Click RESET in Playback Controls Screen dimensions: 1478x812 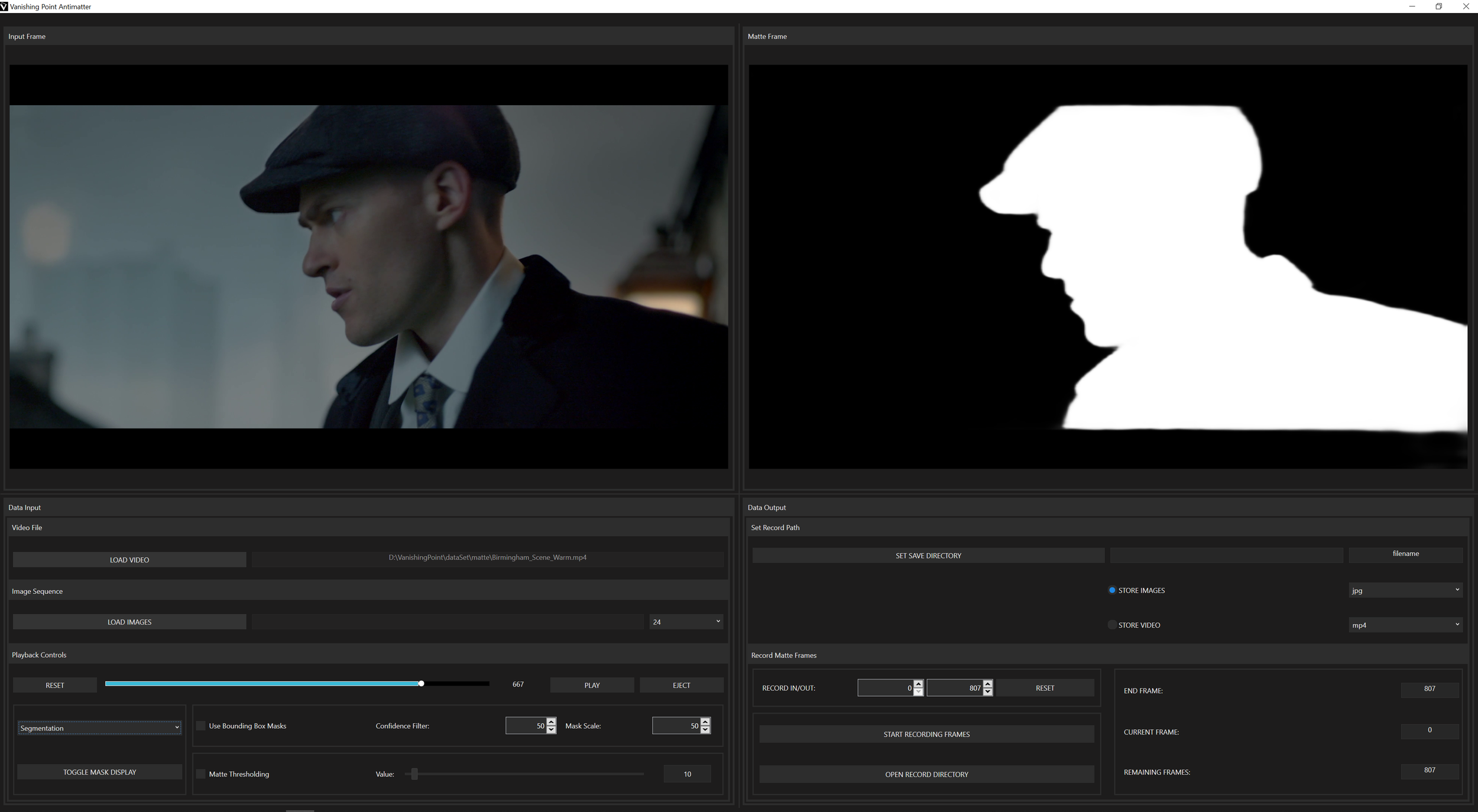click(x=55, y=685)
